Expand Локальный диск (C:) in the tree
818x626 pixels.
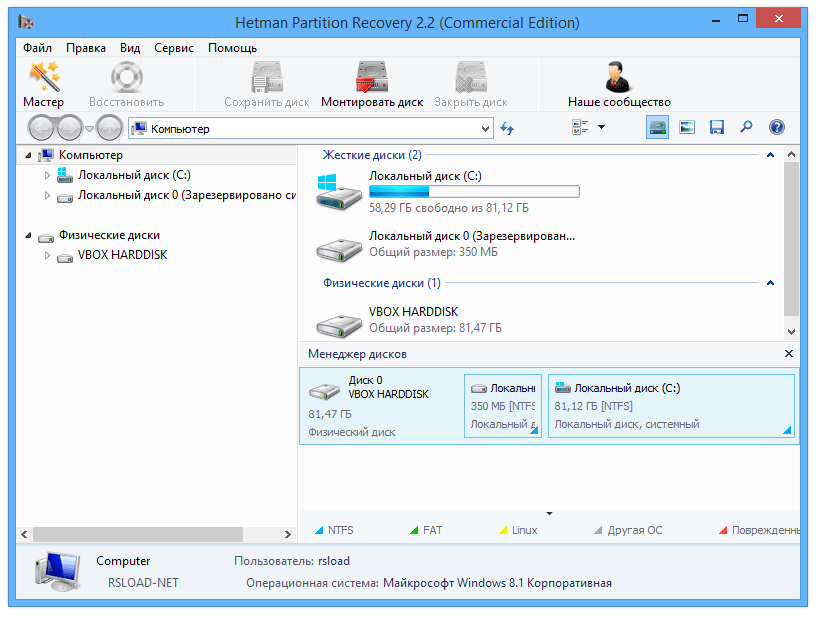click(47, 175)
